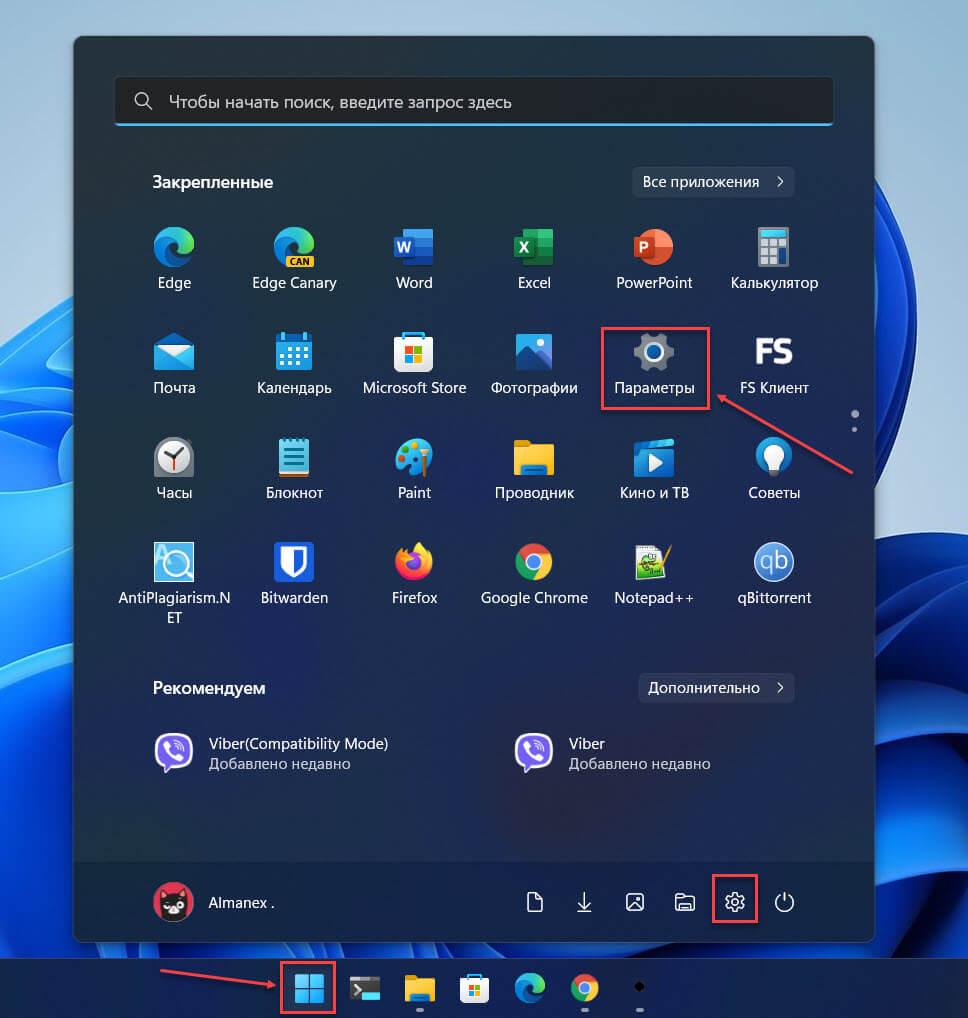Launch Notepad++
The width and height of the screenshot is (968, 1018).
654,573
